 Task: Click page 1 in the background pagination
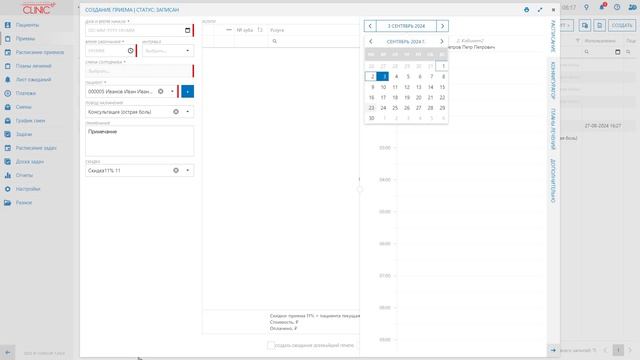pyautogui.click(x=618, y=350)
